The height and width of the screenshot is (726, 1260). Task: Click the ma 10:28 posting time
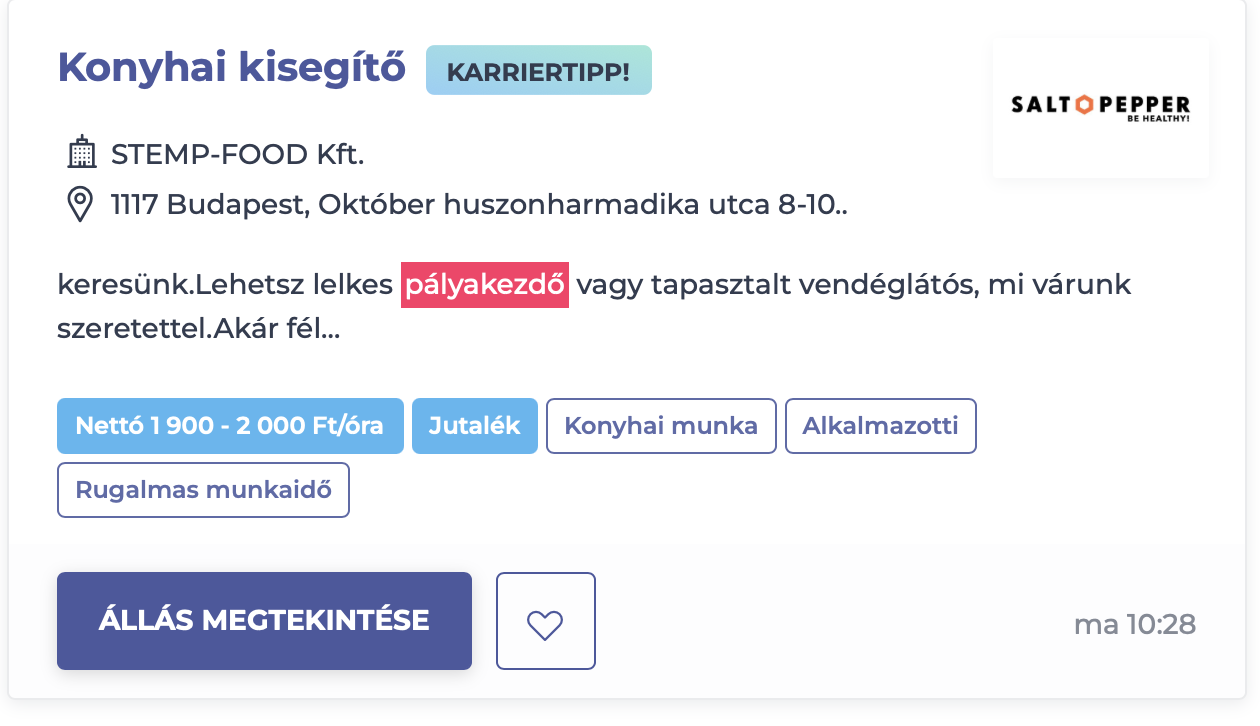click(x=1135, y=625)
